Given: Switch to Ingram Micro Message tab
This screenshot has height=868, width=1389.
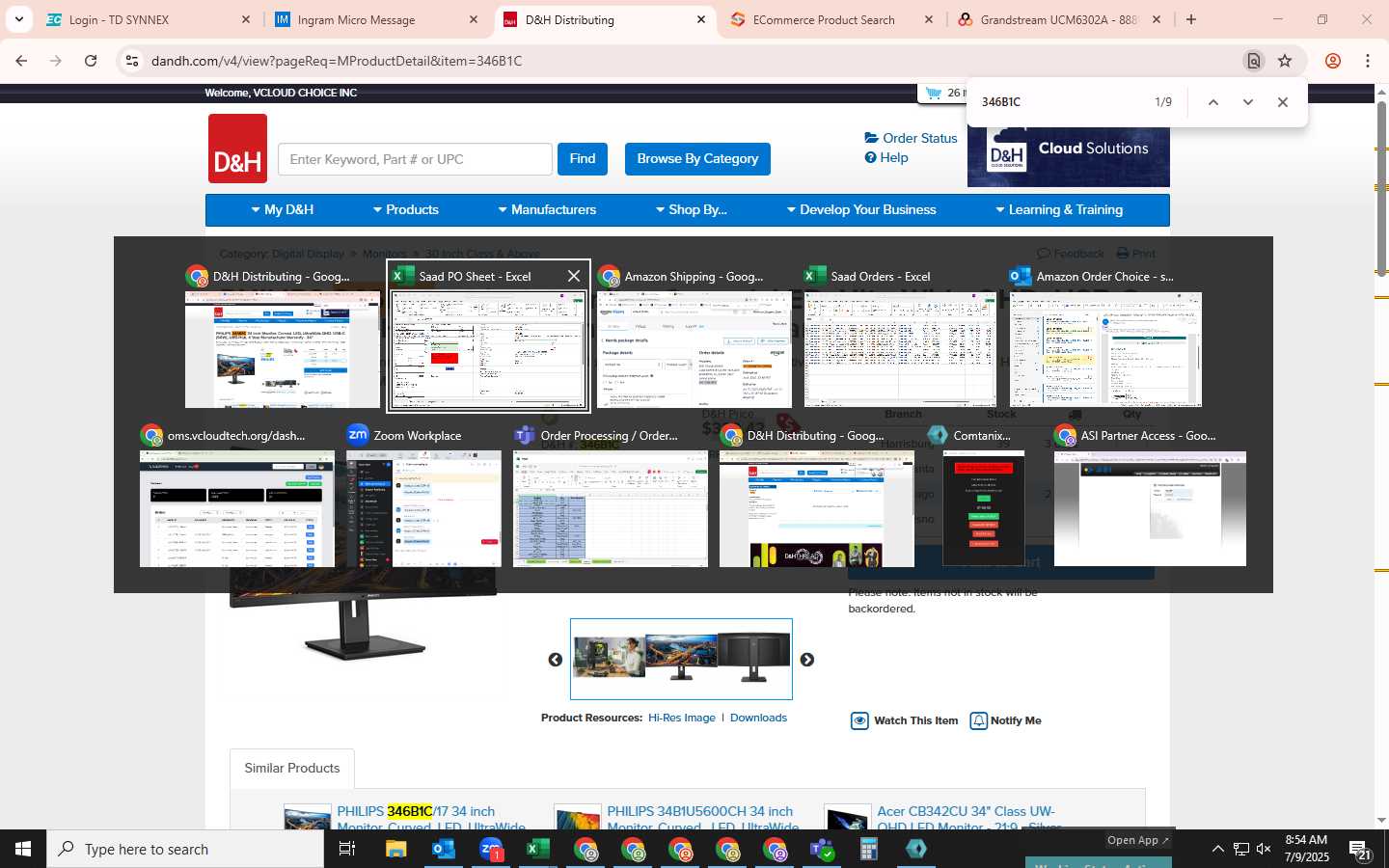Looking at the screenshot, I should tap(376, 19).
